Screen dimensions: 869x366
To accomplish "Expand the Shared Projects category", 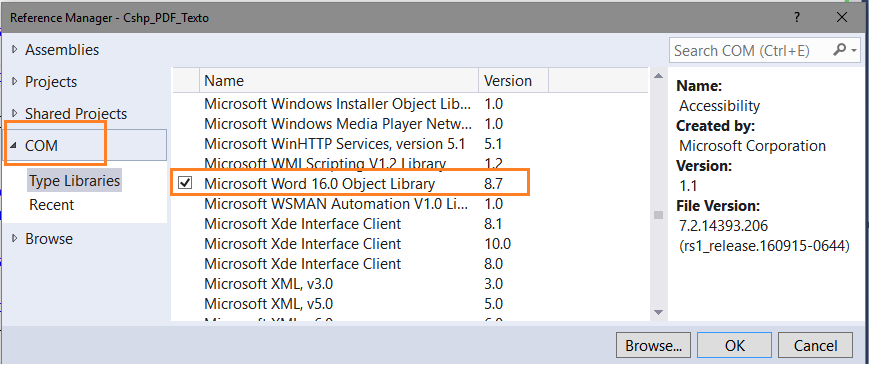I will [x=15, y=114].
